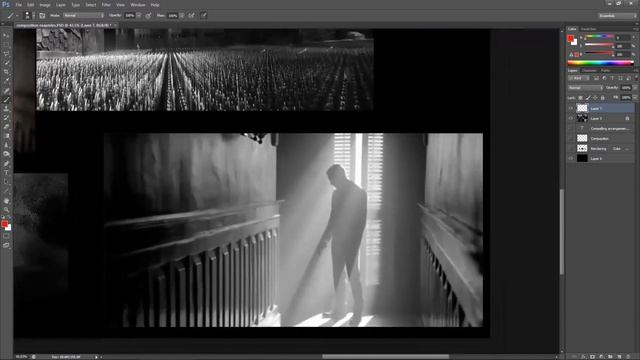The width and height of the screenshot is (640, 360).
Task: Select the Hand tool
Action: point(6,200)
